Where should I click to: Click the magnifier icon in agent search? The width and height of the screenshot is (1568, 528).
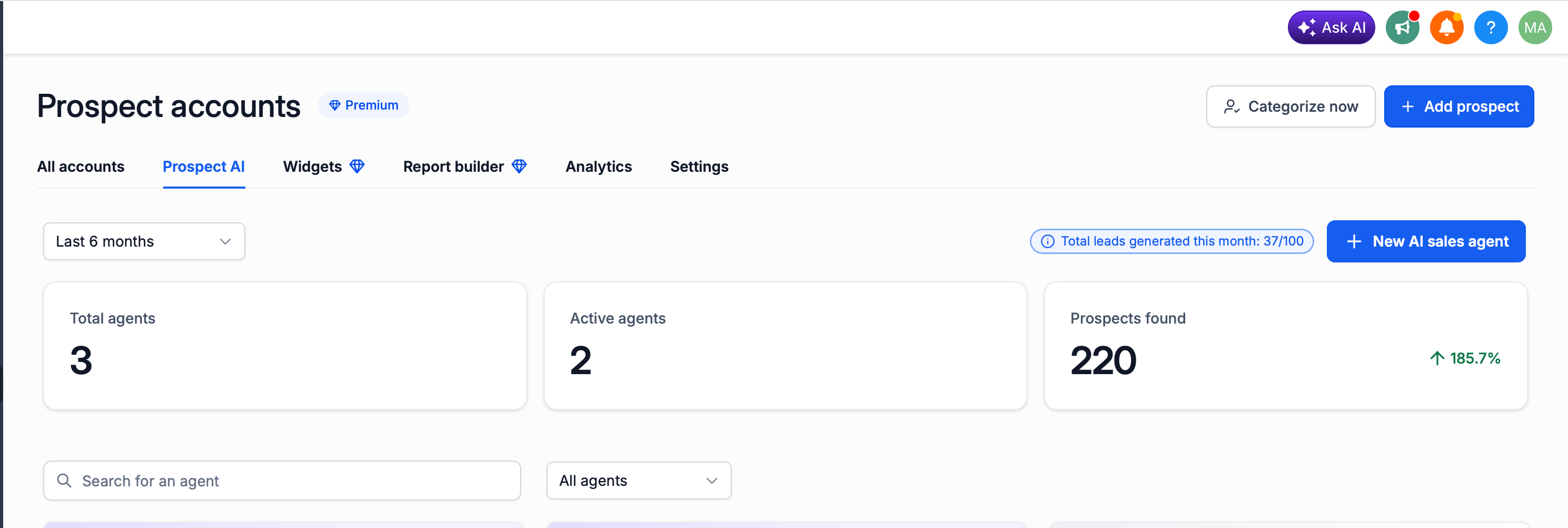click(x=64, y=481)
